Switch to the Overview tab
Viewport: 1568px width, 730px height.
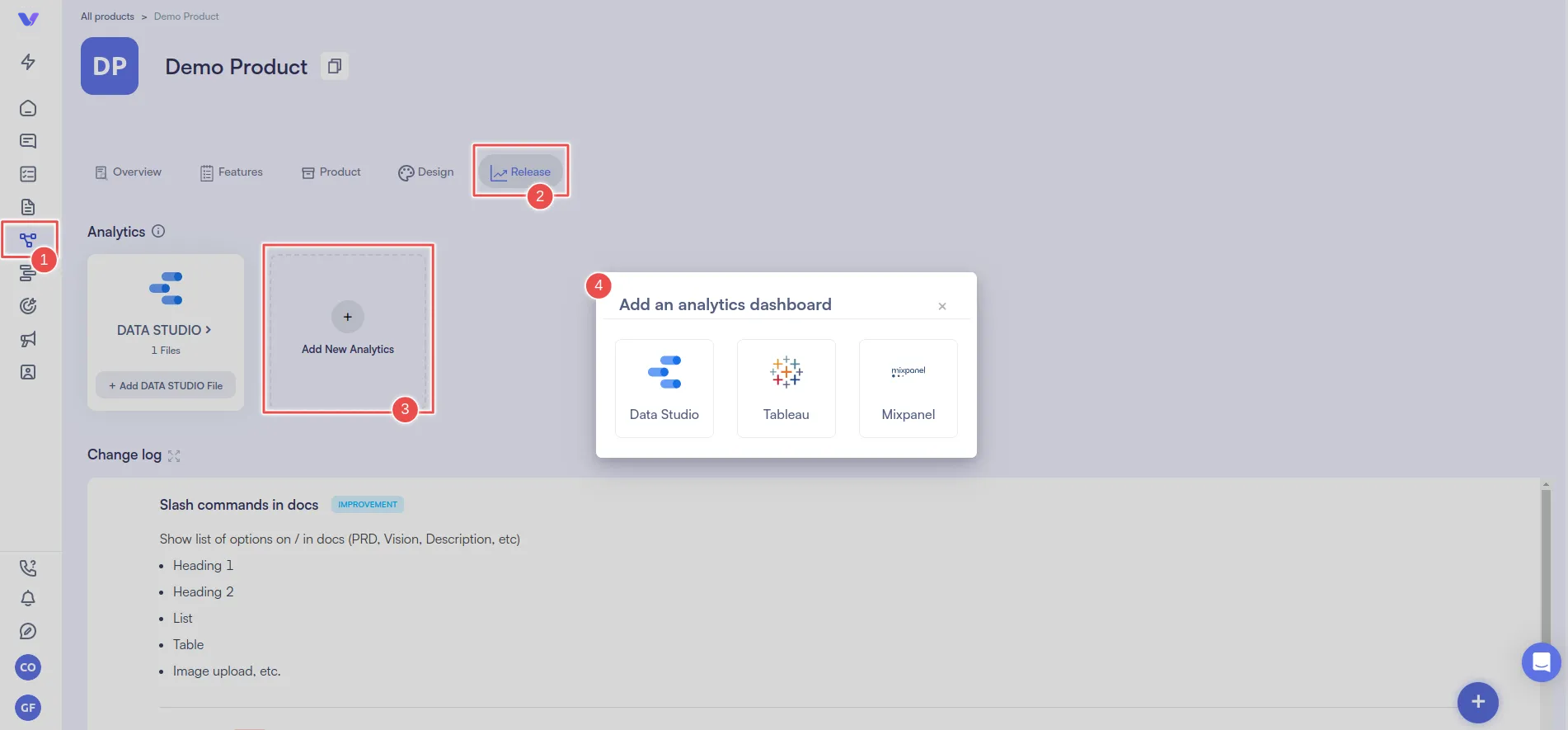tap(129, 172)
